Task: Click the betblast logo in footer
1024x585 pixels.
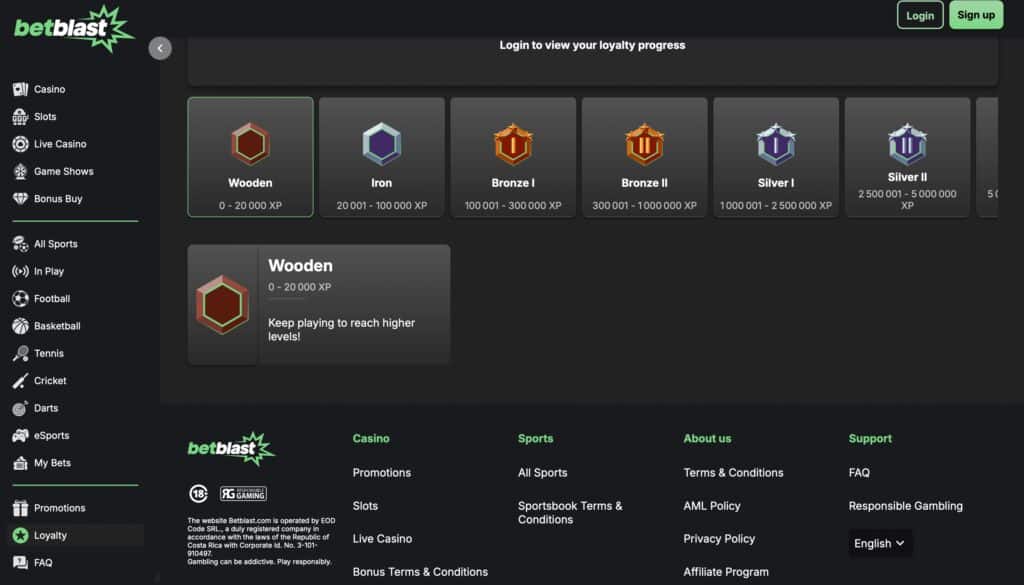Action: pyautogui.click(x=231, y=448)
